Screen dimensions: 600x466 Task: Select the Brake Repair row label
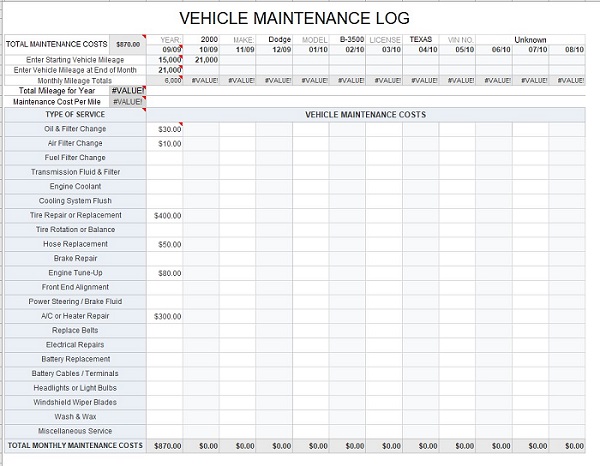coord(75,258)
